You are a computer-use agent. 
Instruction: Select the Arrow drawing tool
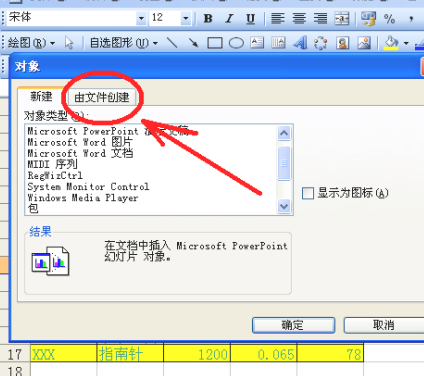[x=193, y=43]
